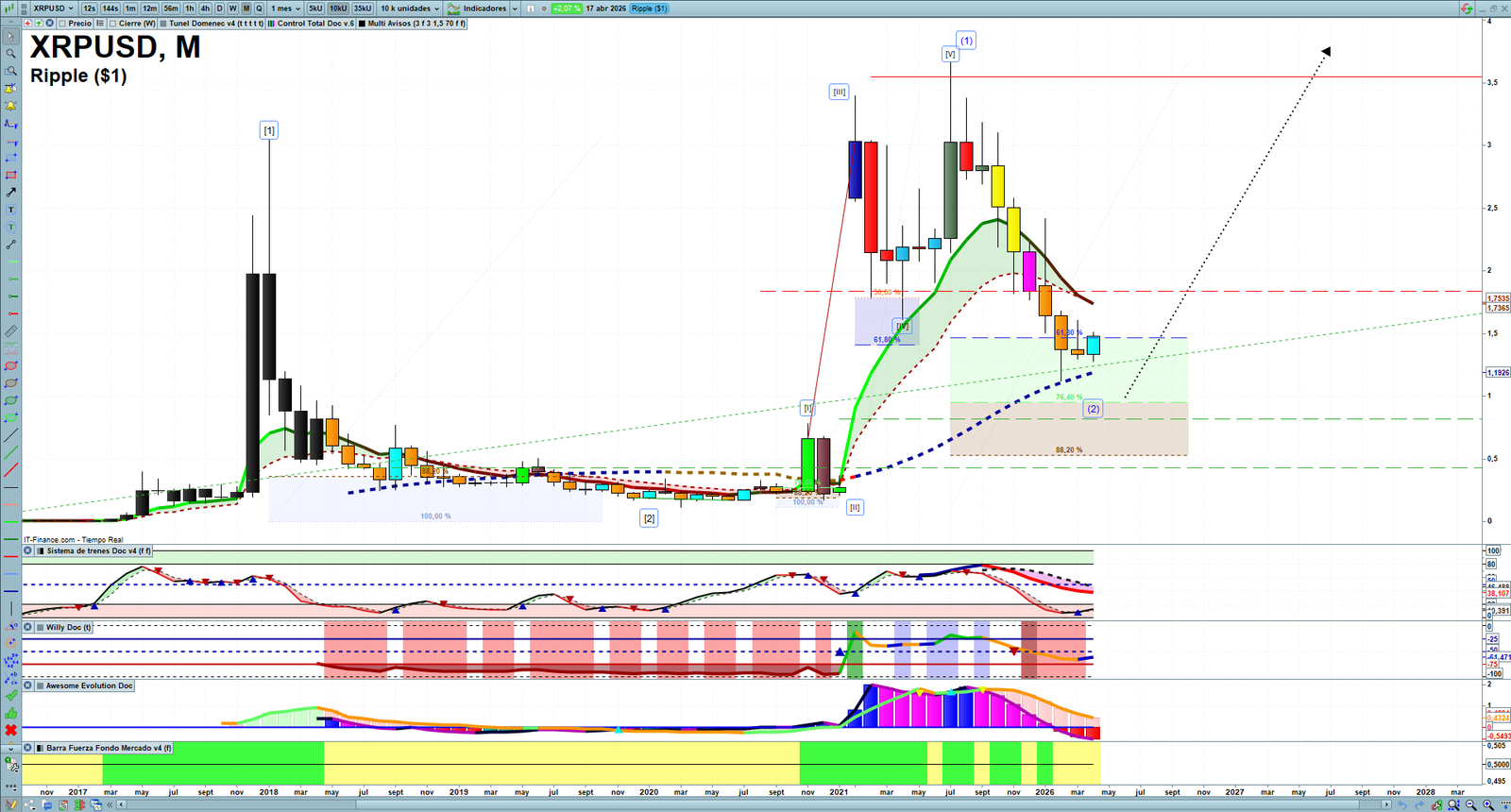This screenshot has width=1511, height=812.
Task: Click the scrollbar left arrow button
Action: [122, 805]
